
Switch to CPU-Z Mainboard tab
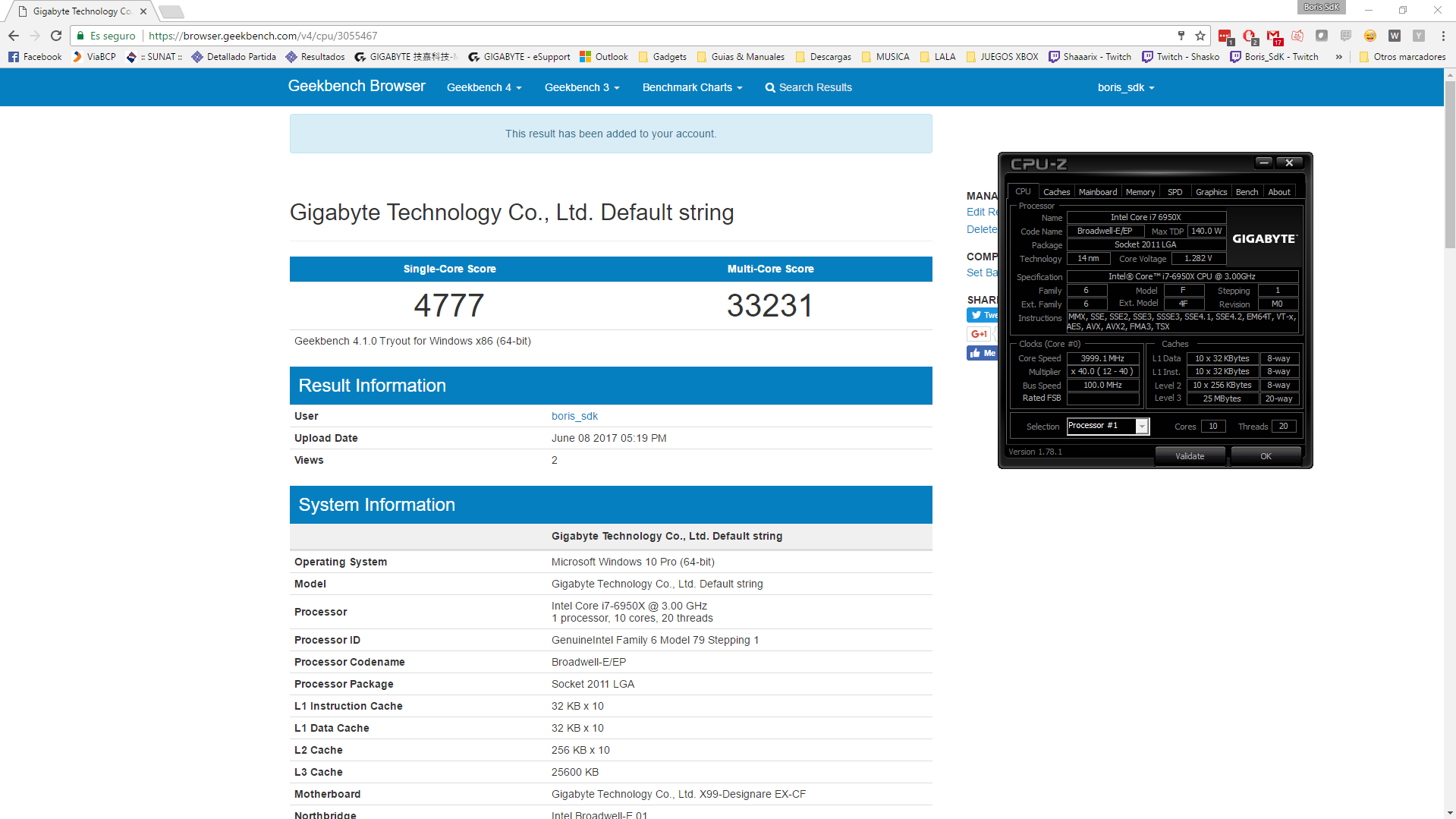[1098, 192]
